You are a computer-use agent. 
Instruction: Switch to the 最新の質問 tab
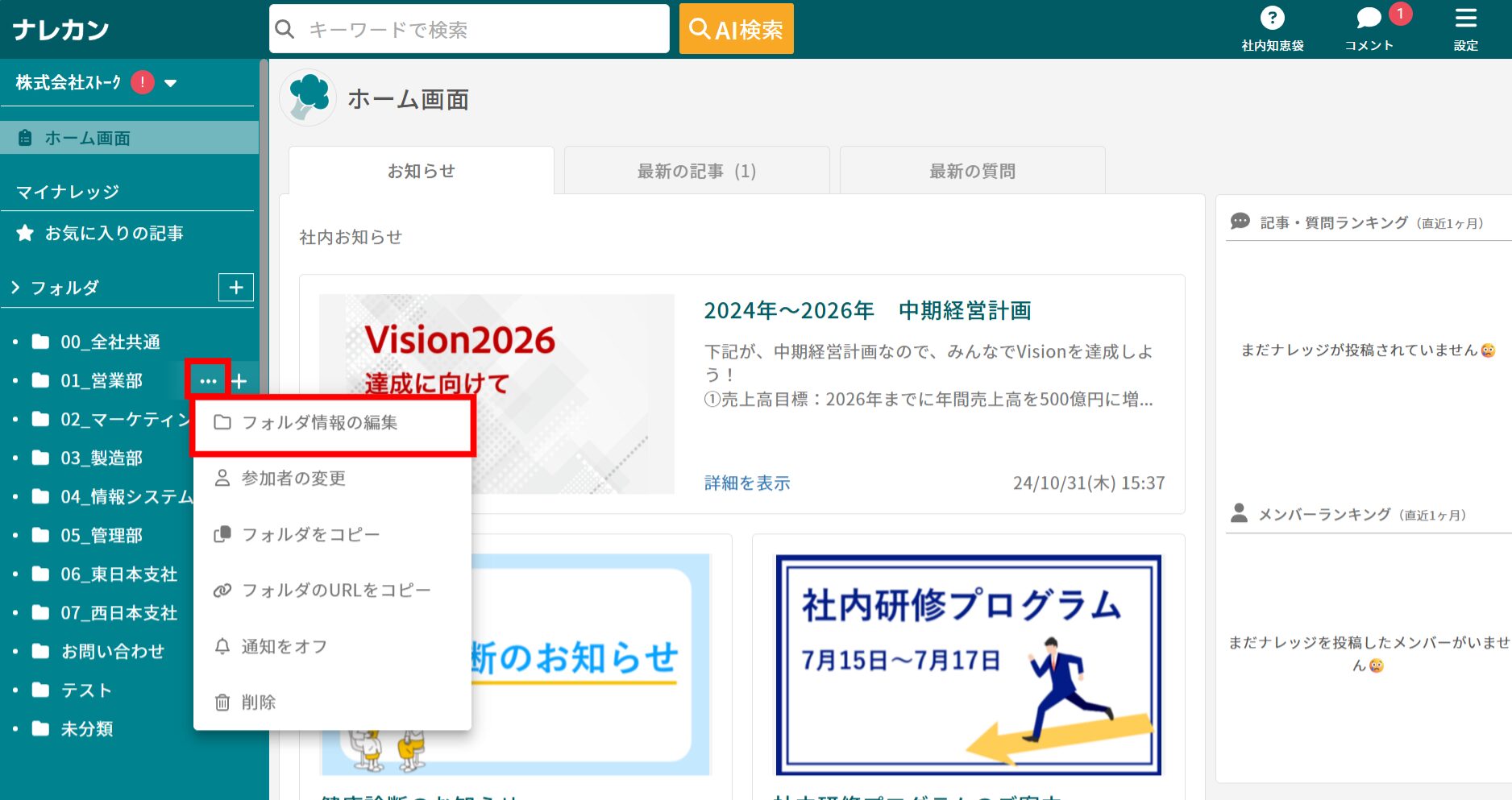[x=972, y=170]
